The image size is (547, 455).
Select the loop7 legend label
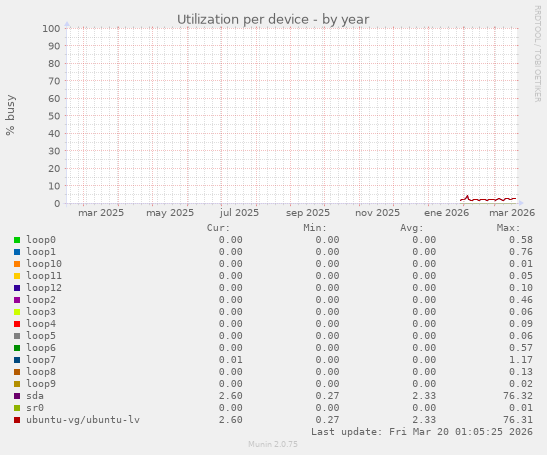41,359
